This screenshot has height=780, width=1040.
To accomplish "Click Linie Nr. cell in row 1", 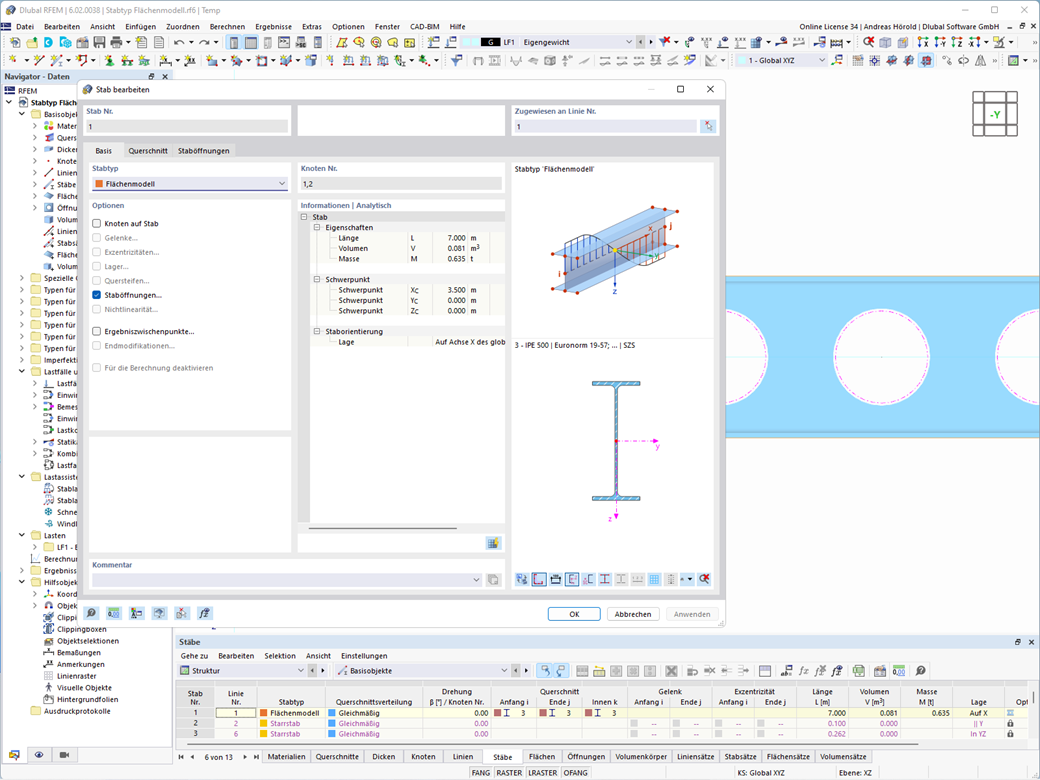I will [x=235, y=713].
